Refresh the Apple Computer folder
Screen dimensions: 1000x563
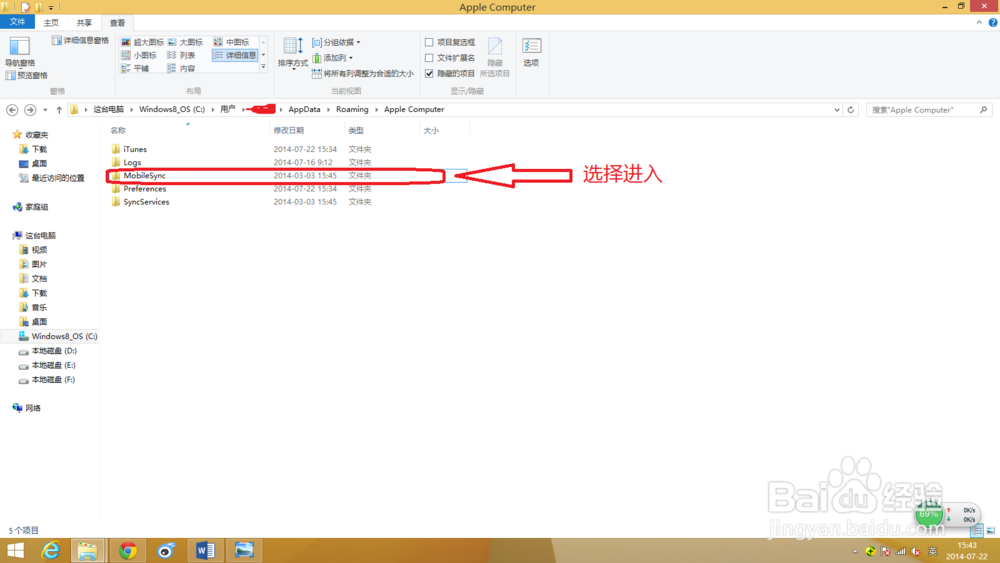pos(850,110)
